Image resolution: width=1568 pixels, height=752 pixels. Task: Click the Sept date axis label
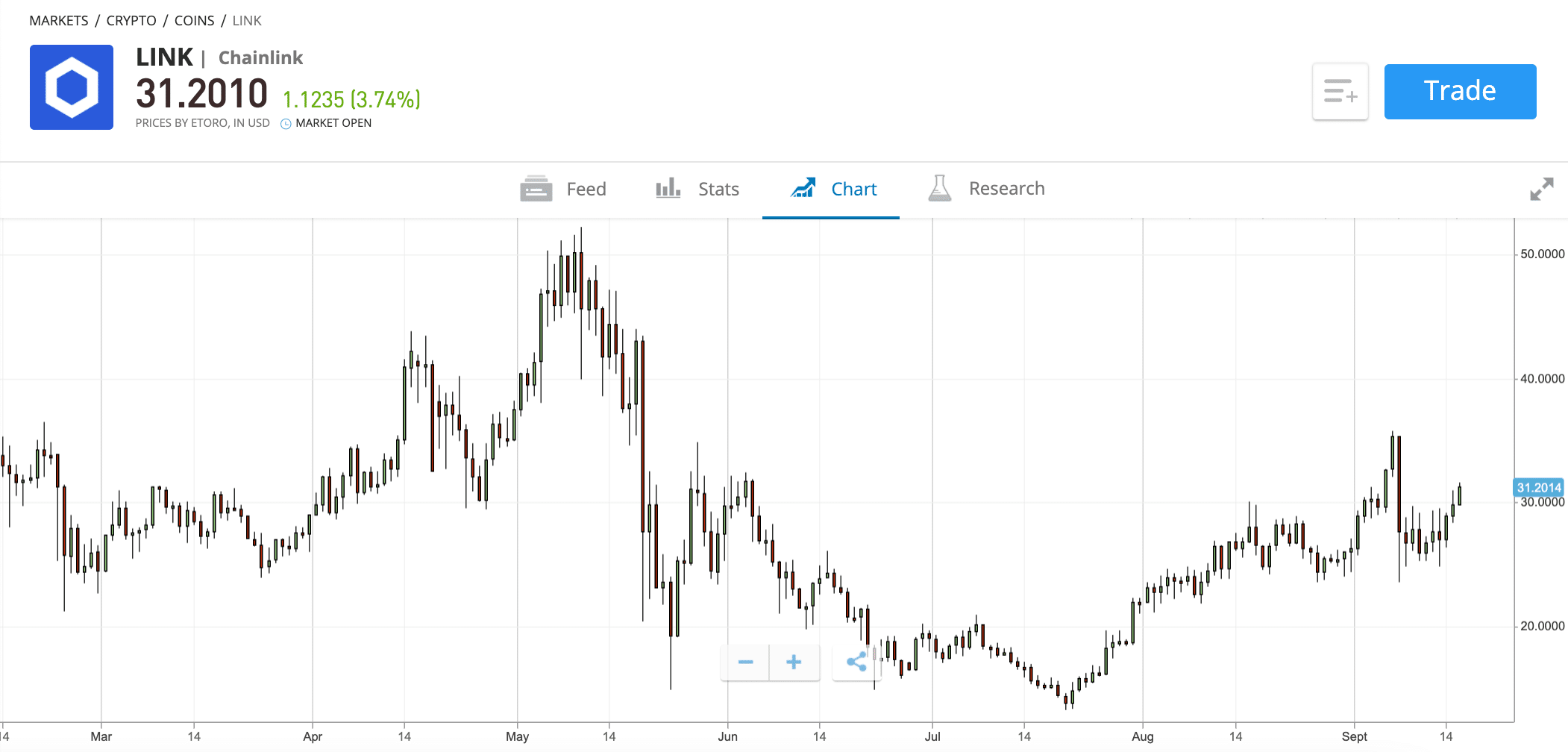pyautogui.click(x=1354, y=737)
